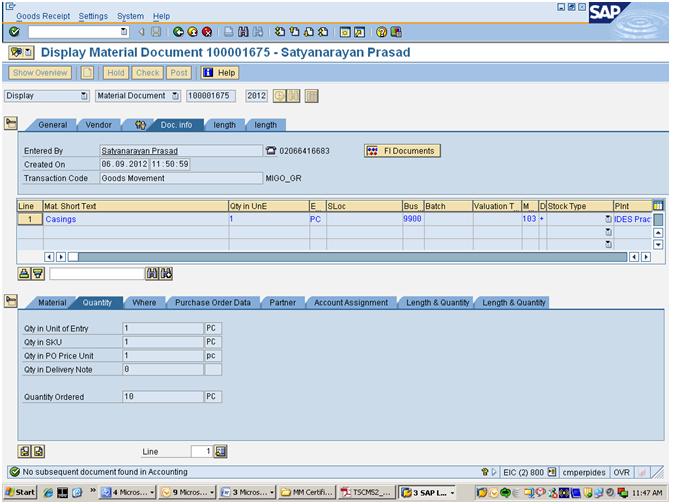Click the go to line icon

pos(221,451)
